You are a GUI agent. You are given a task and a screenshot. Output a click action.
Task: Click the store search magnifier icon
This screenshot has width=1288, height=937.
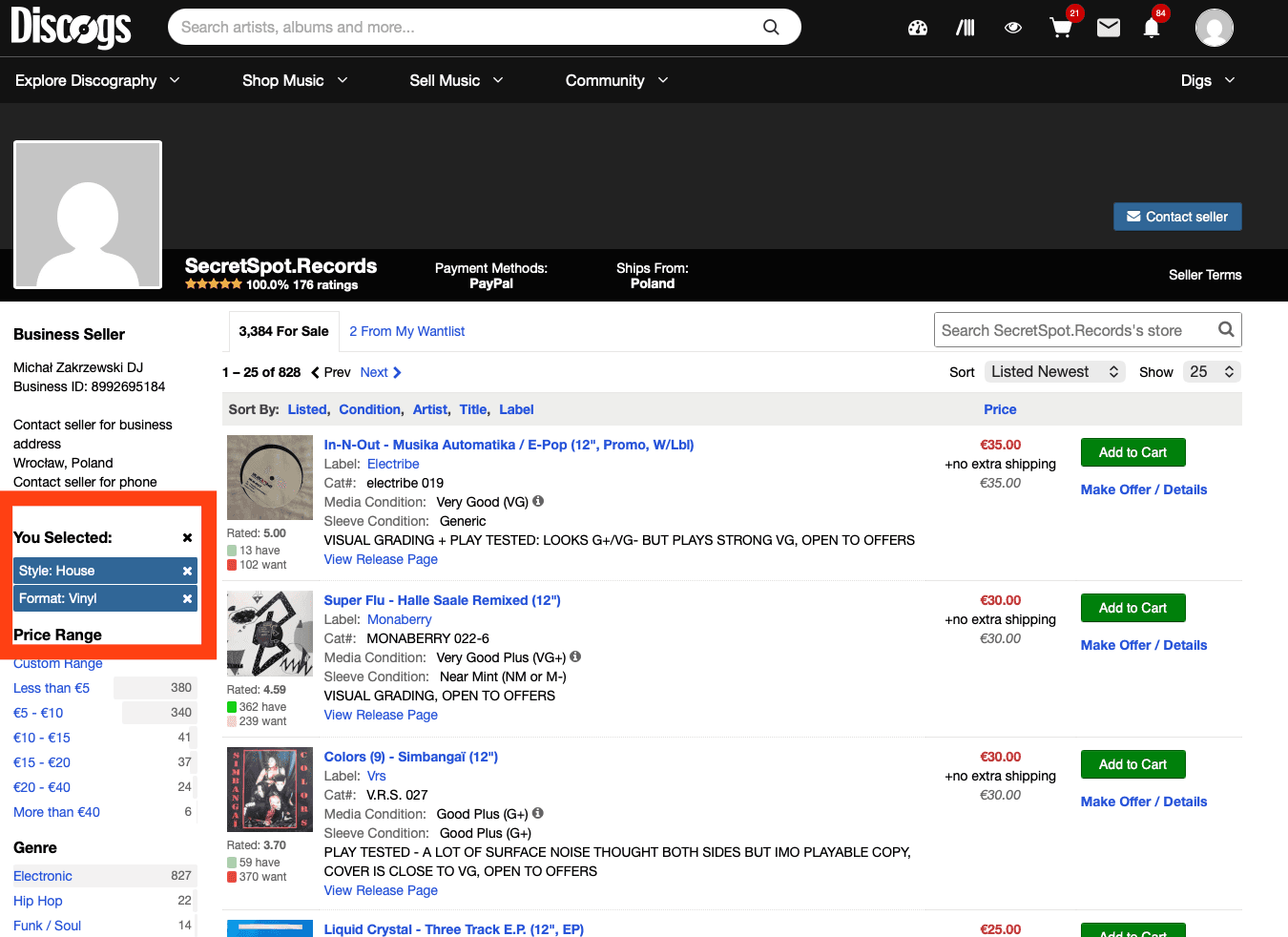point(1226,329)
